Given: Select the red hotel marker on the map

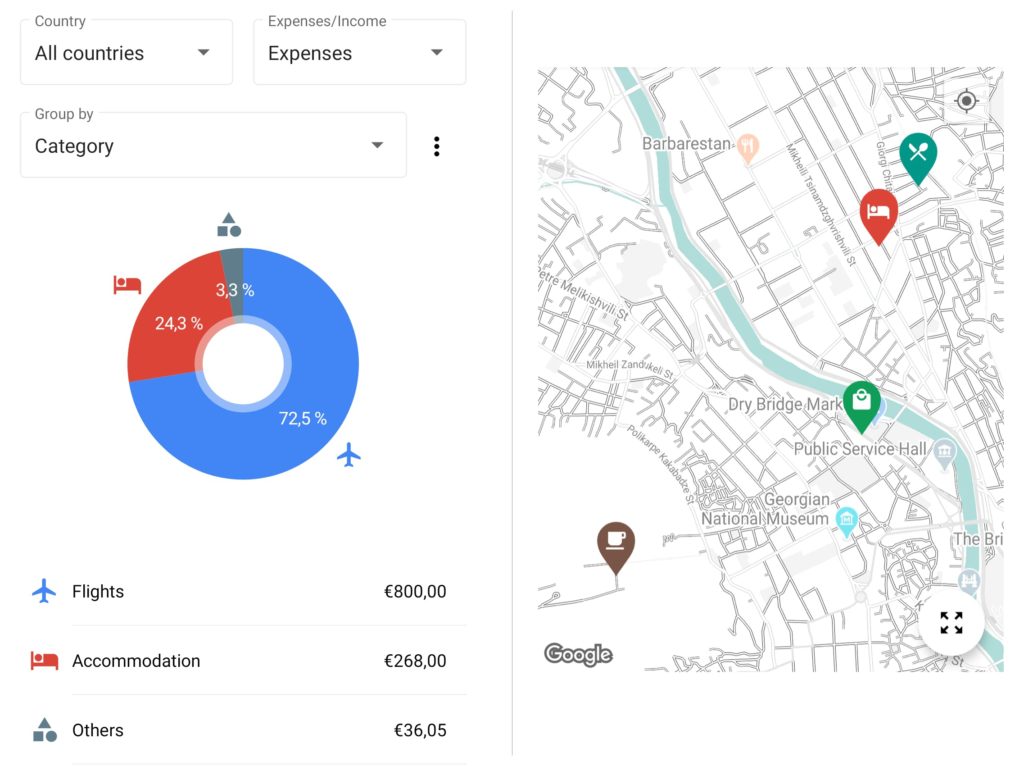Looking at the screenshot, I should pyautogui.click(x=879, y=212).
